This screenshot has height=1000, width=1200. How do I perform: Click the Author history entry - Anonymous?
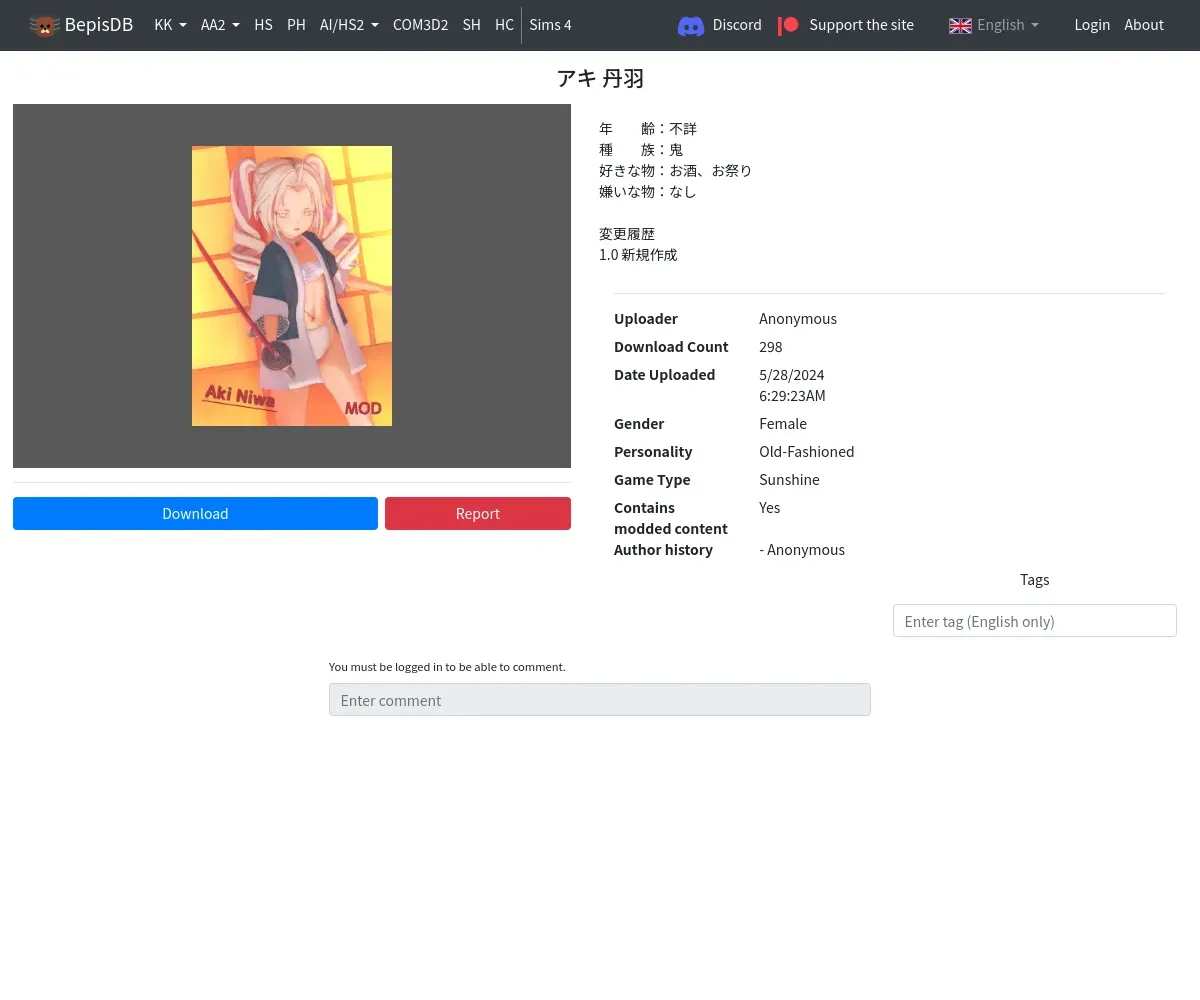click(802, 550)
